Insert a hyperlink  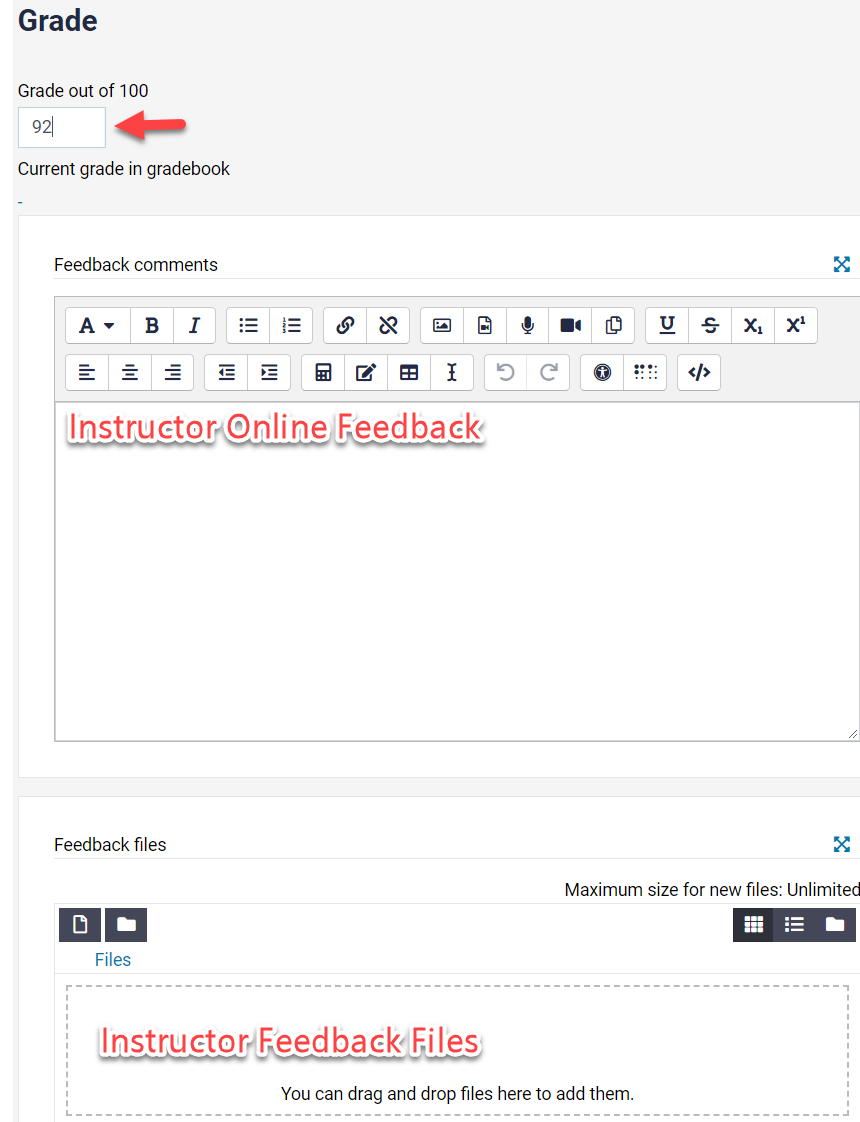coord(344,325)
